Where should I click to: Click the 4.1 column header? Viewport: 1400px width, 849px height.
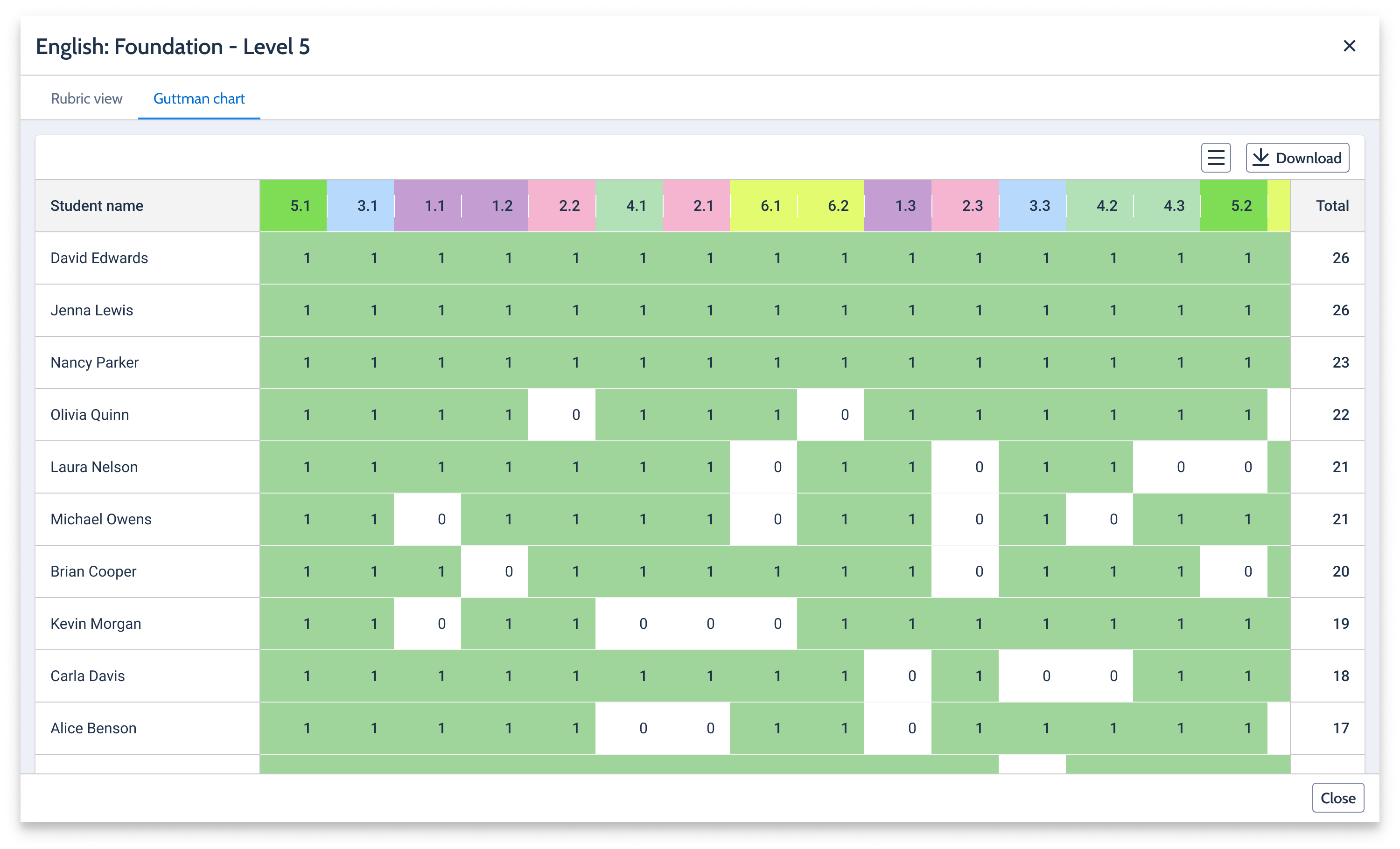(629, 206)
